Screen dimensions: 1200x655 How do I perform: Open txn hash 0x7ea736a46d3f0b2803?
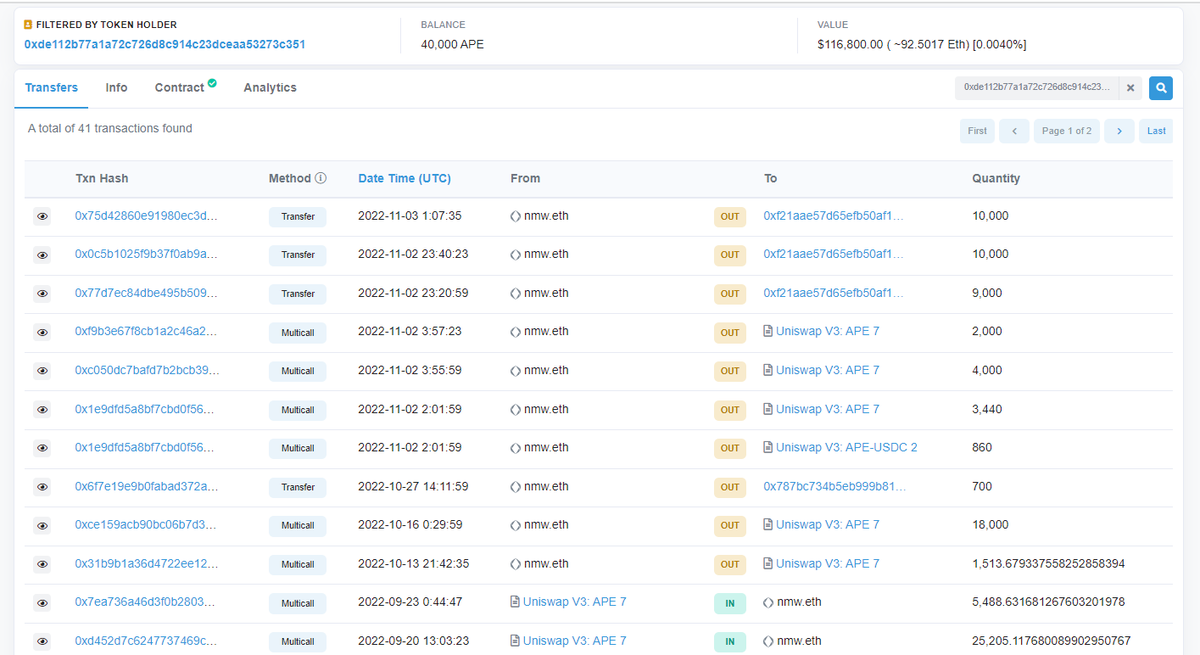[x=146, y=602]
